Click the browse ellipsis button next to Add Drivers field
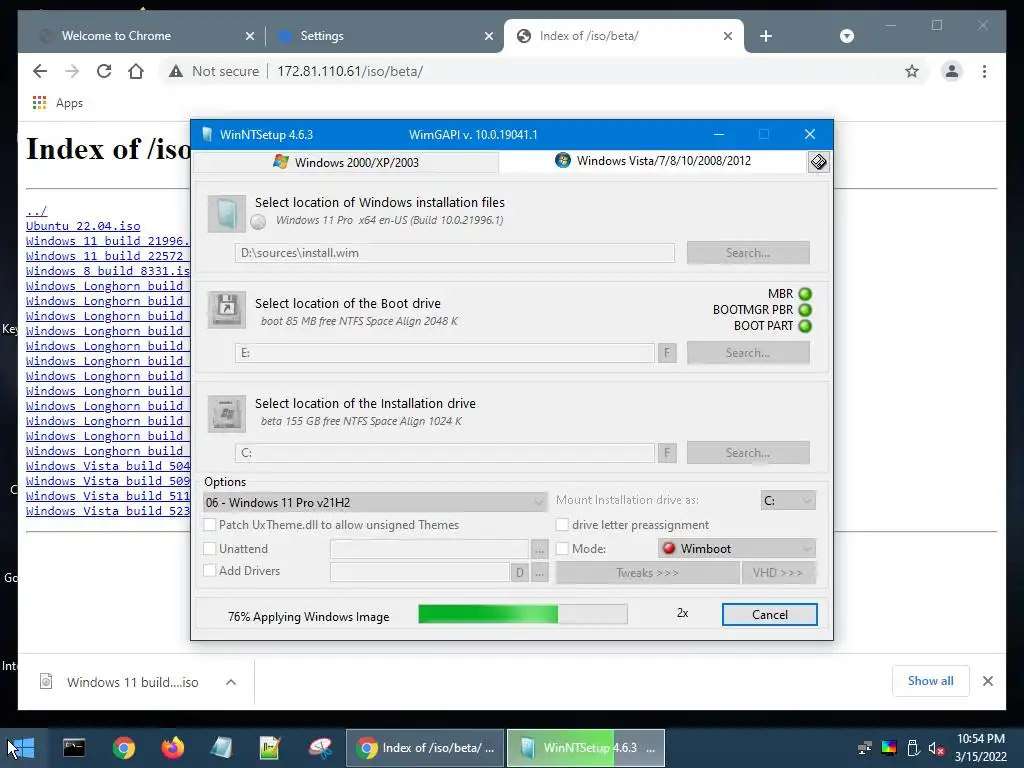Viewport: 1024px width, 768px height. 539,573
